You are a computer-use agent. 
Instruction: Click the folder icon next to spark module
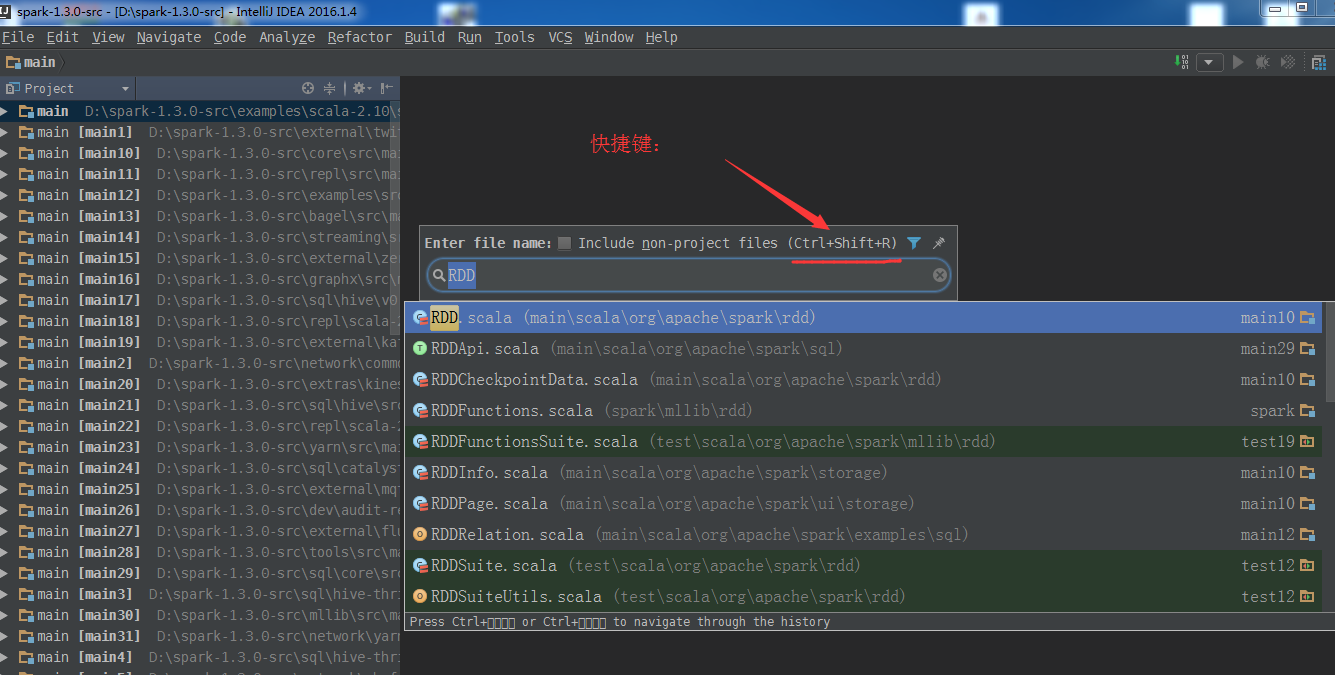point(1307,411)
